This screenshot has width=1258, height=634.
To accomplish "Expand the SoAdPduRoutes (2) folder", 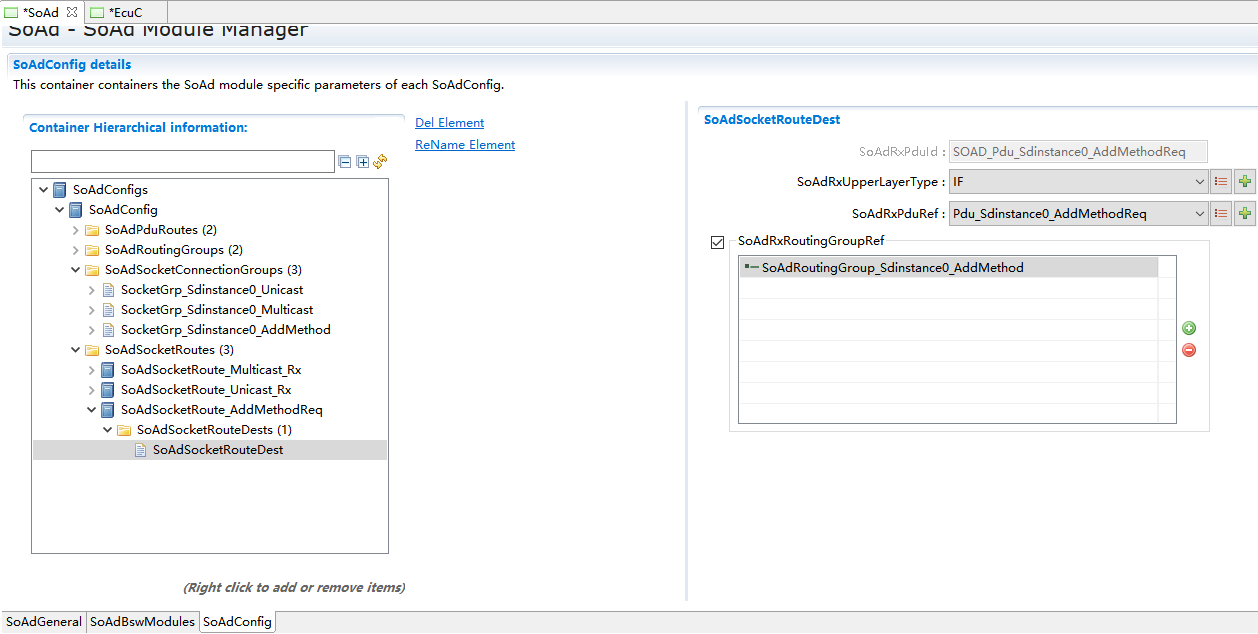I will point(76,230).
